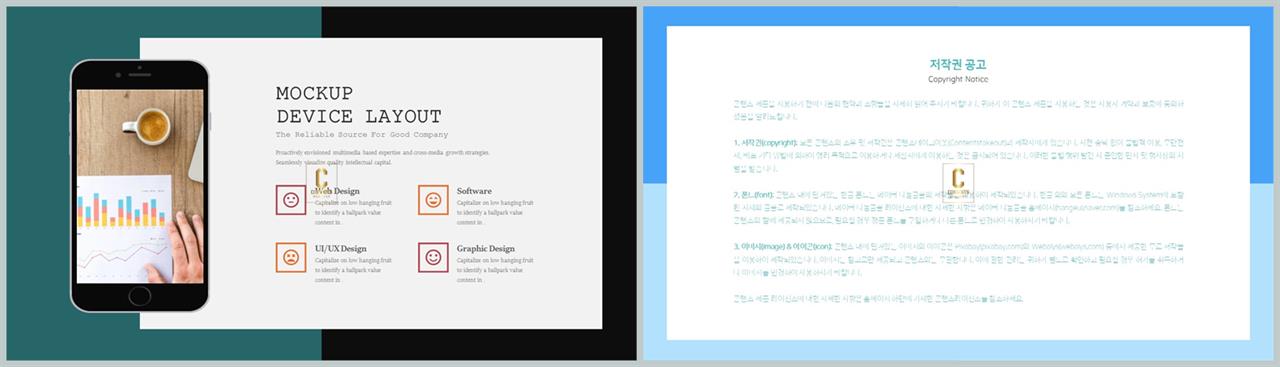This screenshot has width=1280, height=367.
Task: Click the Software smiley icon
Action: 433,200
